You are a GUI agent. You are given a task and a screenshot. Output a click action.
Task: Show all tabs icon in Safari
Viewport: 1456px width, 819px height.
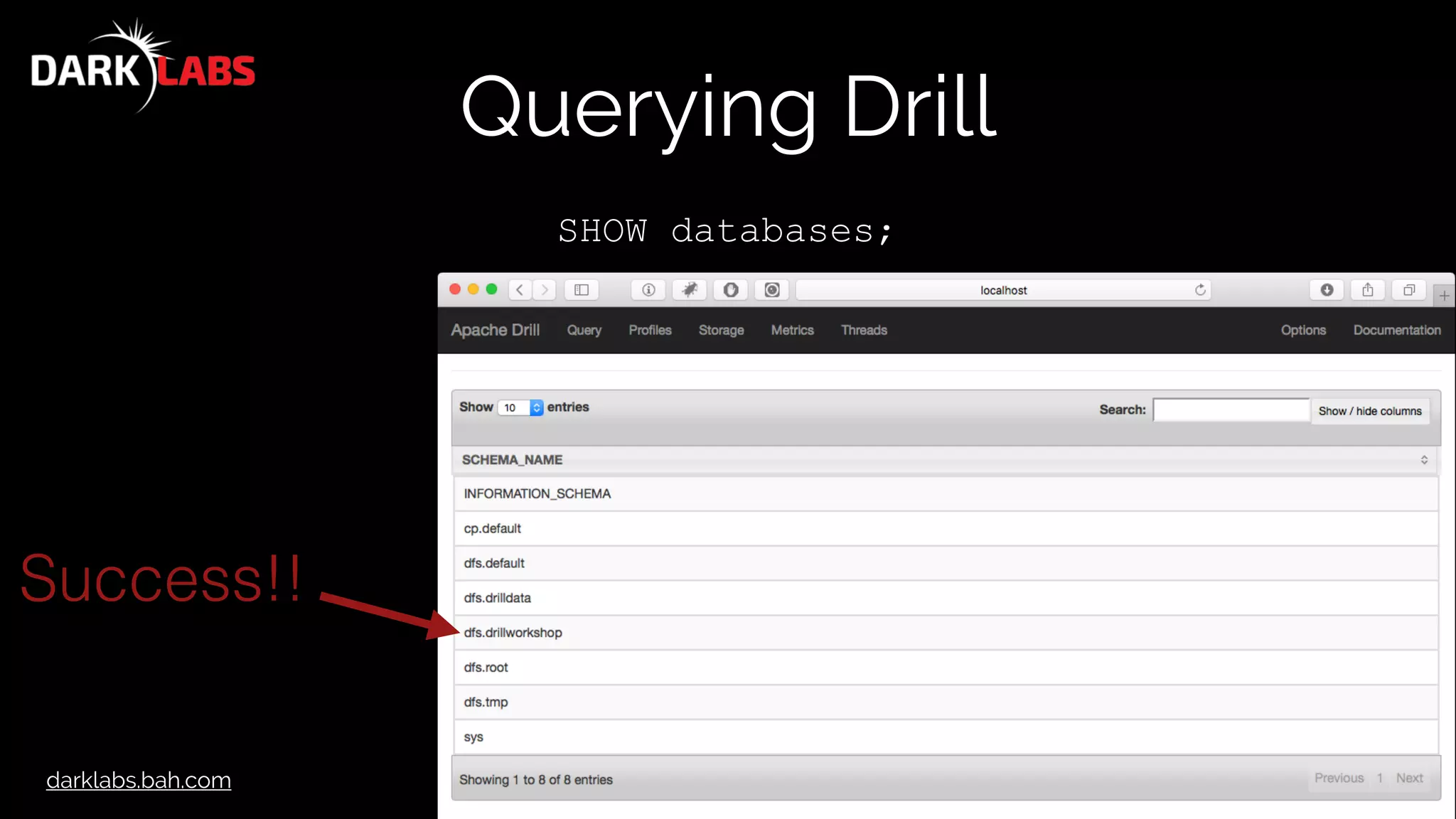tap(1409, 290)
